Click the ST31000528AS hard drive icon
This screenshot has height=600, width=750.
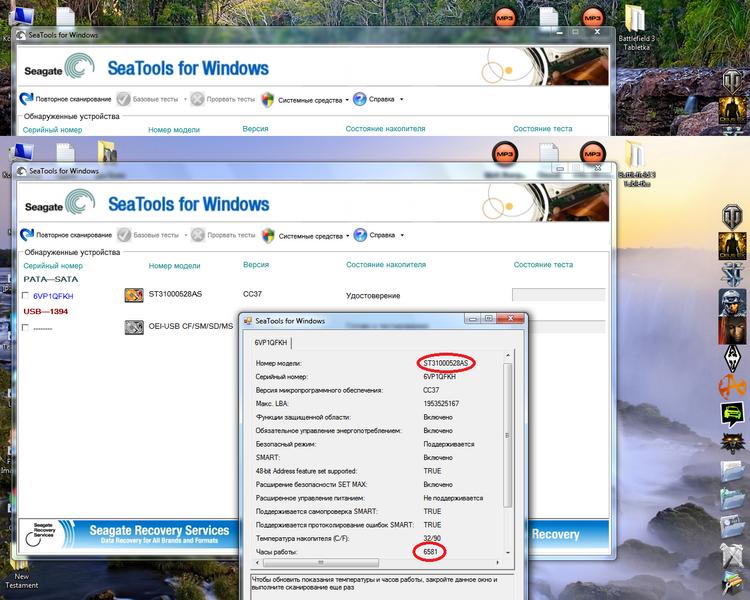click(x=134, y=295)
